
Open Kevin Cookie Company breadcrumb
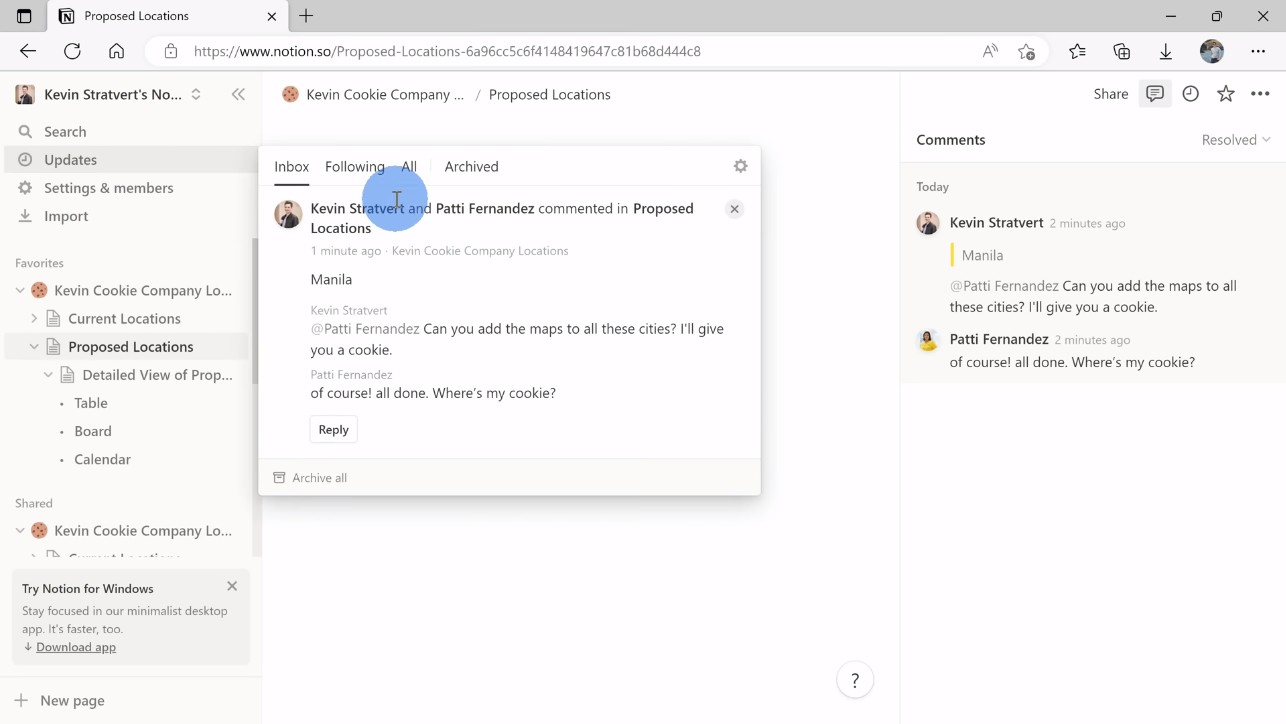[373, 94]
